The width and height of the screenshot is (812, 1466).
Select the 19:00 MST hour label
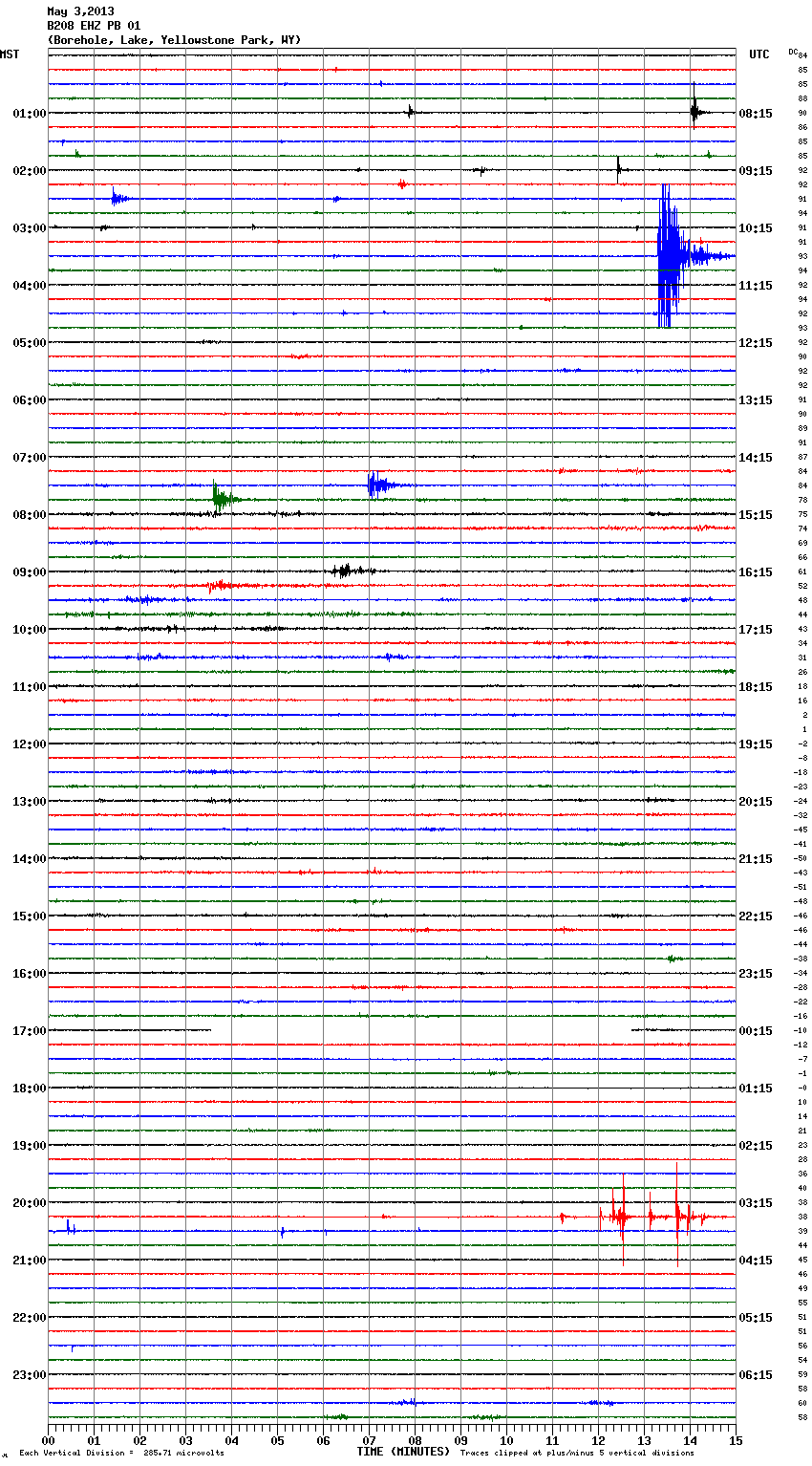pos(30,1145)
